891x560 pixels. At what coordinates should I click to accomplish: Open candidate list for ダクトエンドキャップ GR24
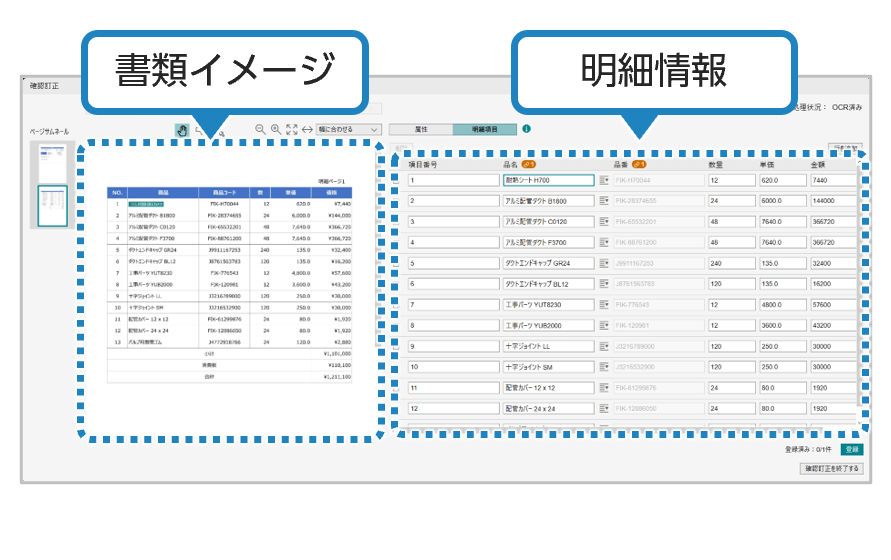(x=603, y=263)
